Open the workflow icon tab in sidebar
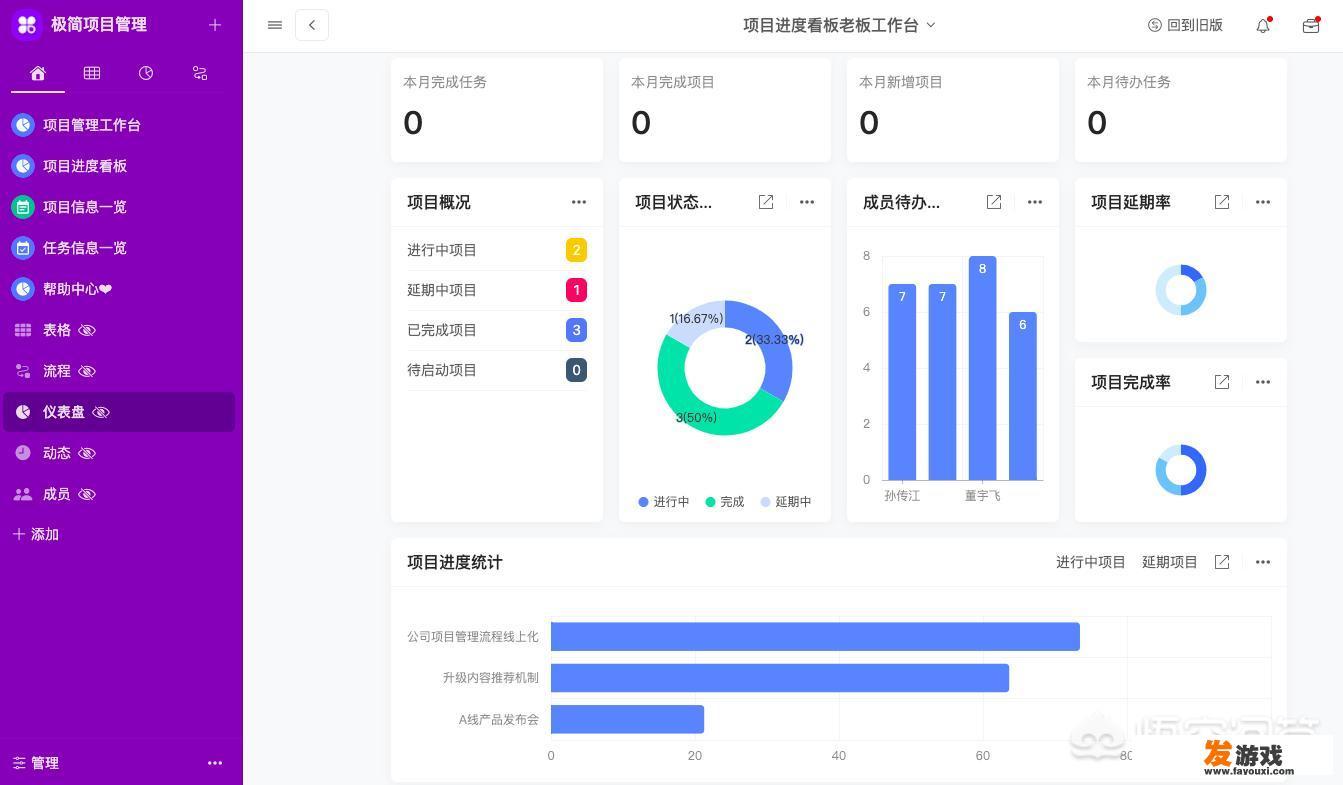The width and height of the screenshot is (1343, 785). (200, 73)
